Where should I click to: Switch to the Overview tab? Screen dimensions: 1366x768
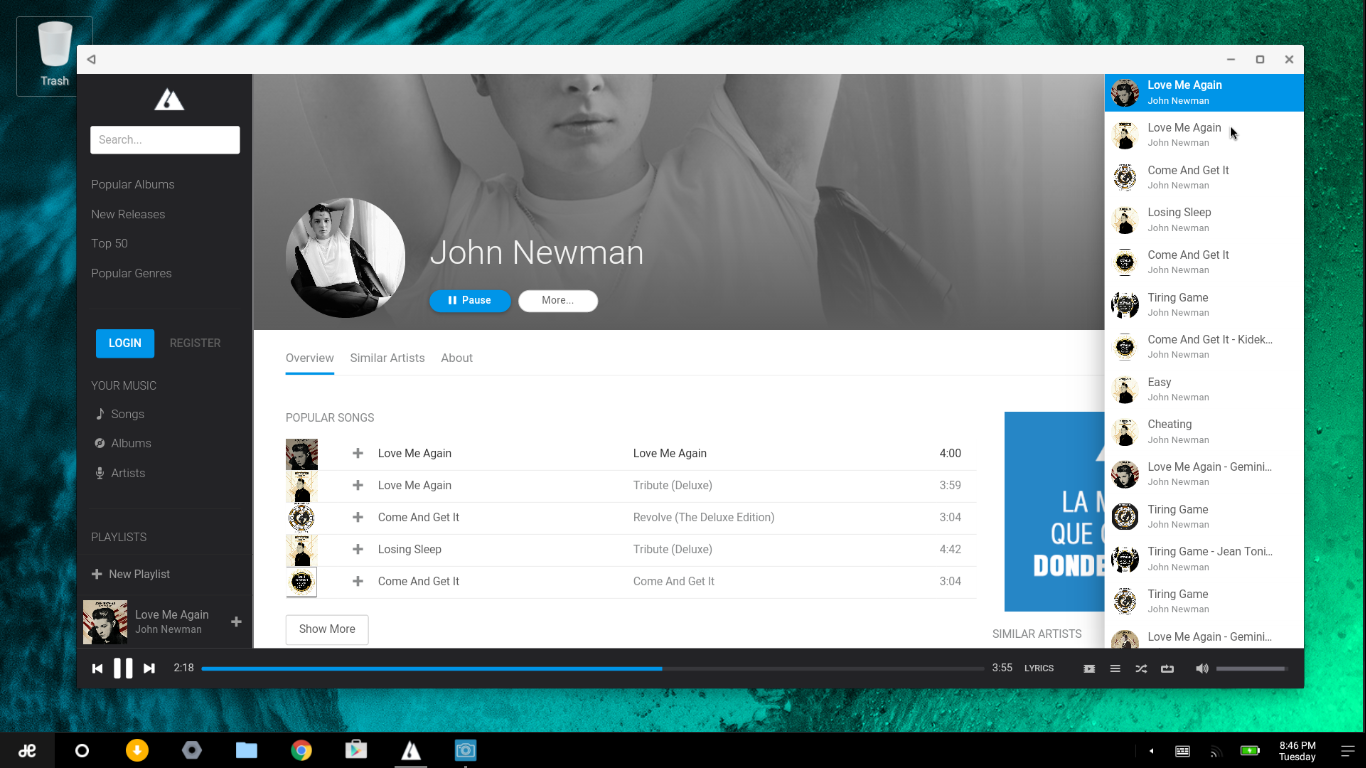(x=310, y=358)
